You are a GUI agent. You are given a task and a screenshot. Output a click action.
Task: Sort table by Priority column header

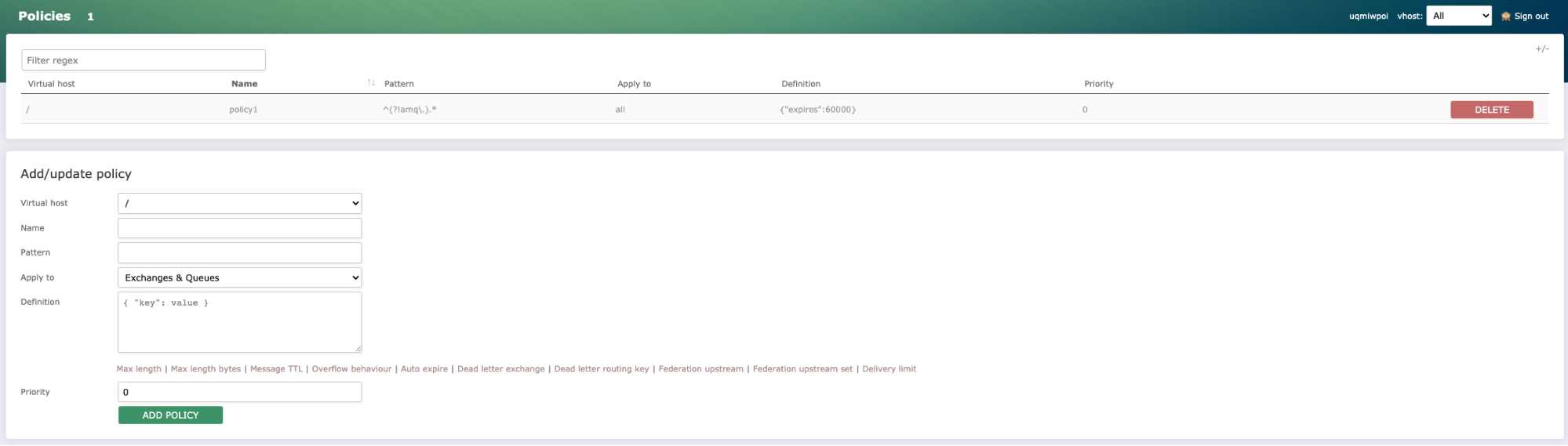pyautogui.click(x=1098, y=84)
